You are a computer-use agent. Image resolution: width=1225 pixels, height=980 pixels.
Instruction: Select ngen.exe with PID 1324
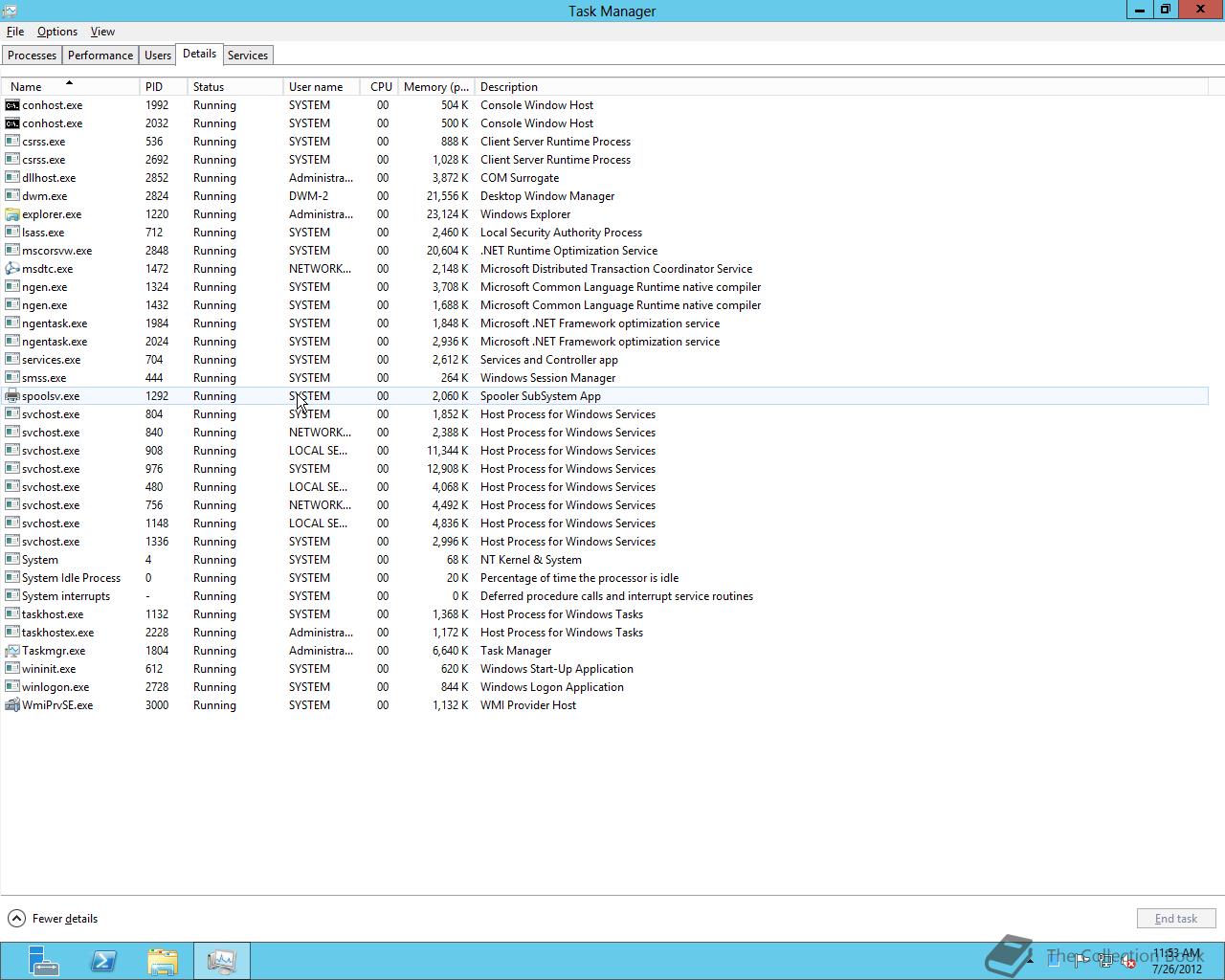click(x=605, y=287)
